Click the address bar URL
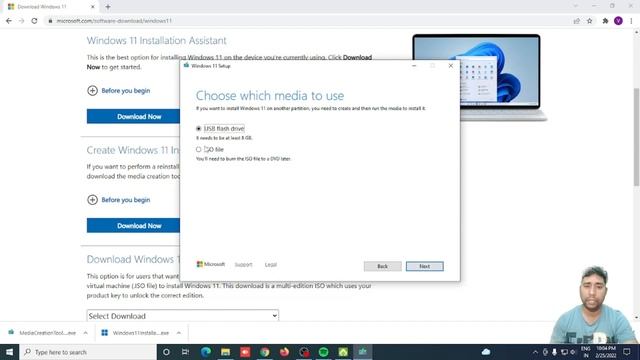This screenshot has height=360, width=640. click(x=114, y=21)
